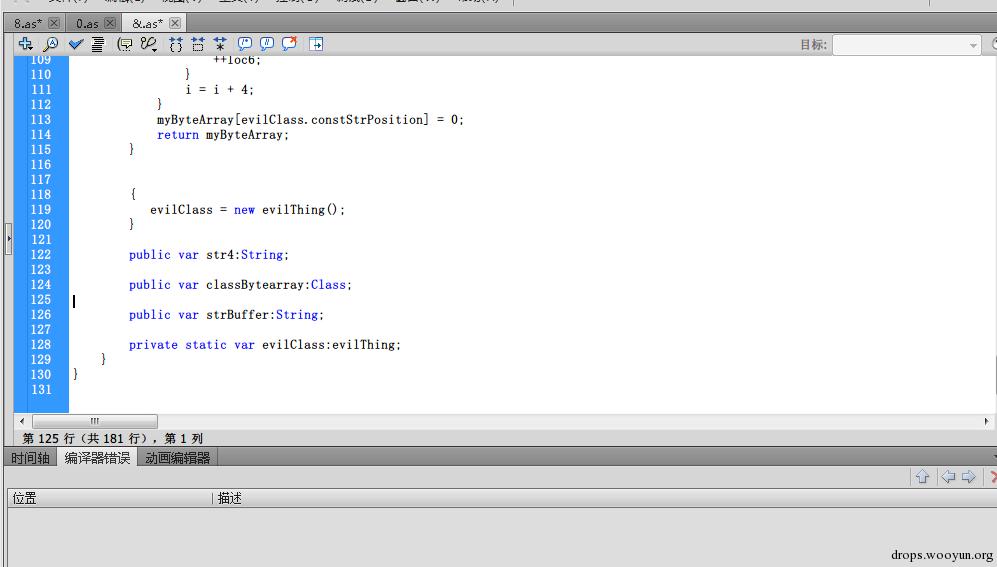Open the 目标 dropdown list
Screen dimensions: 997x567
coord(907,45)
